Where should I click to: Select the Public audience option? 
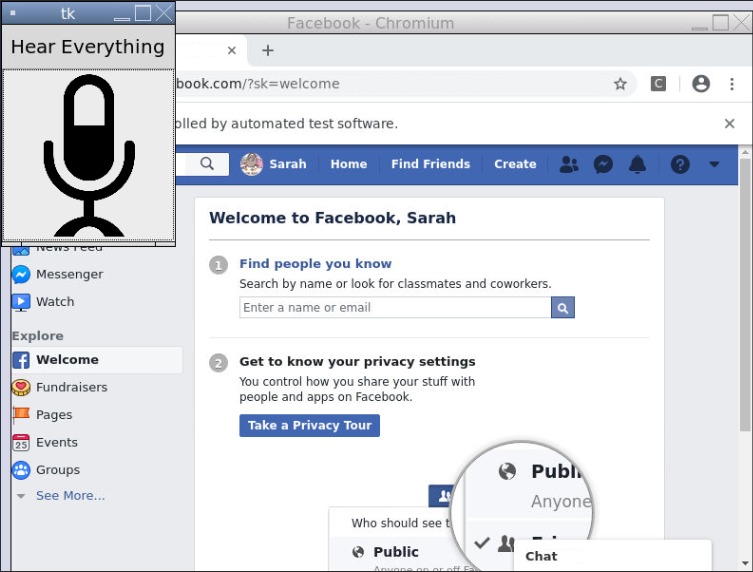[x=396, y=552]
